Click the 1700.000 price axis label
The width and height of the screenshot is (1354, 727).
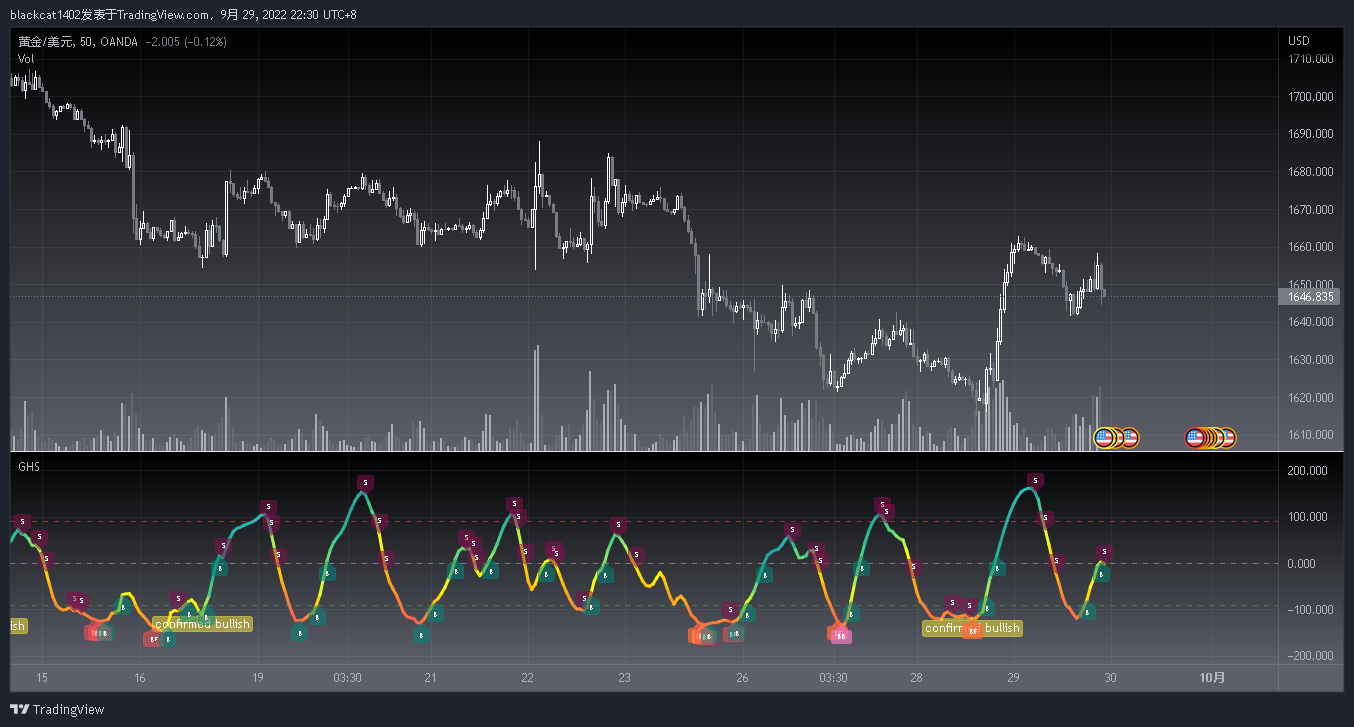coord(1311,97)
